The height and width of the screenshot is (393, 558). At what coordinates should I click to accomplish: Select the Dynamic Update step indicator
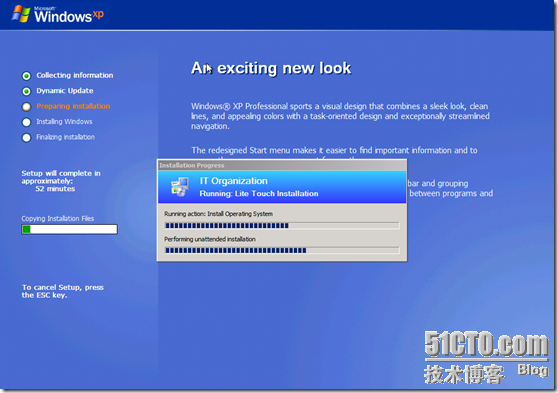pyautogui.click(x=26, y=91)
